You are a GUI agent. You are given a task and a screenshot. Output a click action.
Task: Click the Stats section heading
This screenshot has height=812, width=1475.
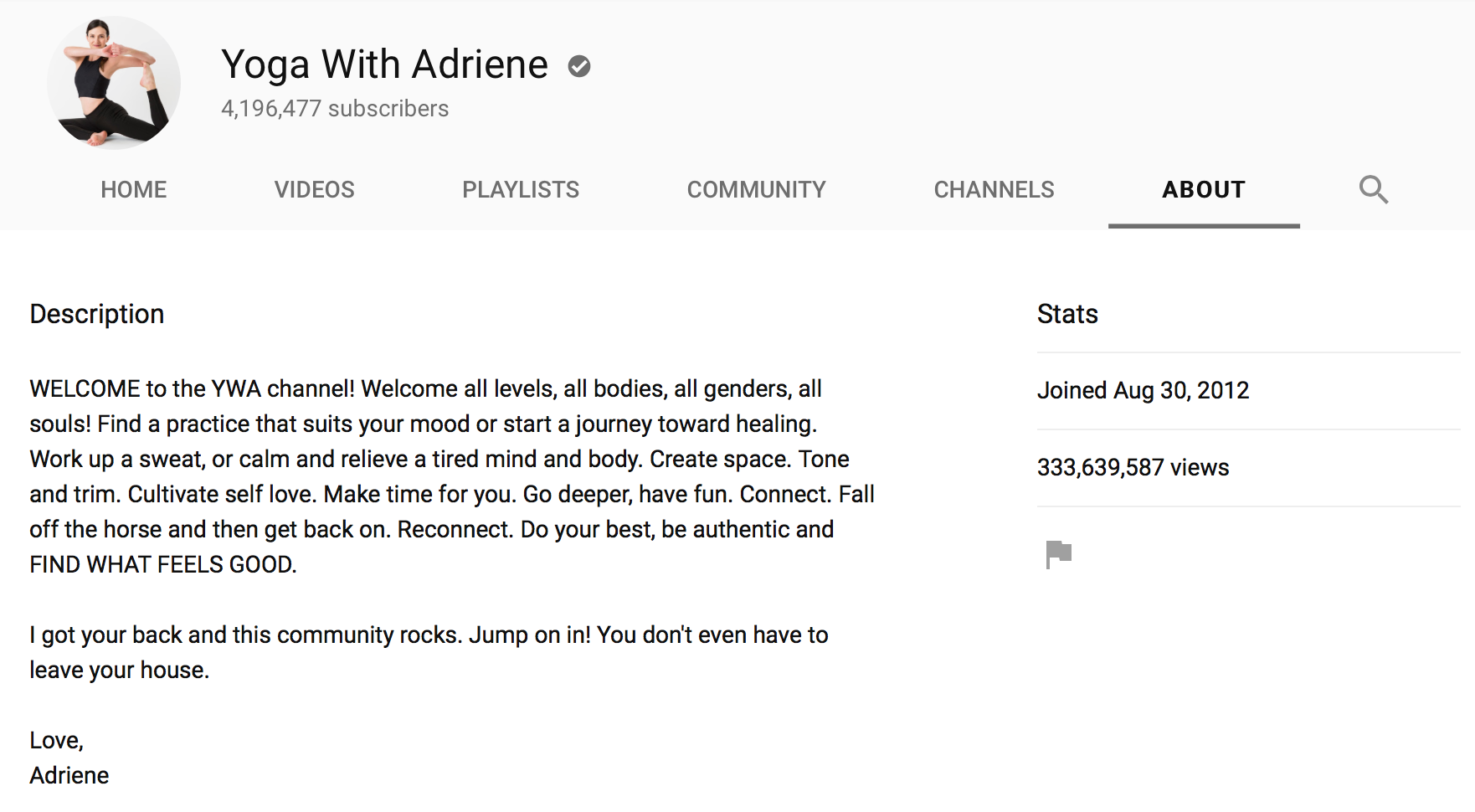[1066, 314]
